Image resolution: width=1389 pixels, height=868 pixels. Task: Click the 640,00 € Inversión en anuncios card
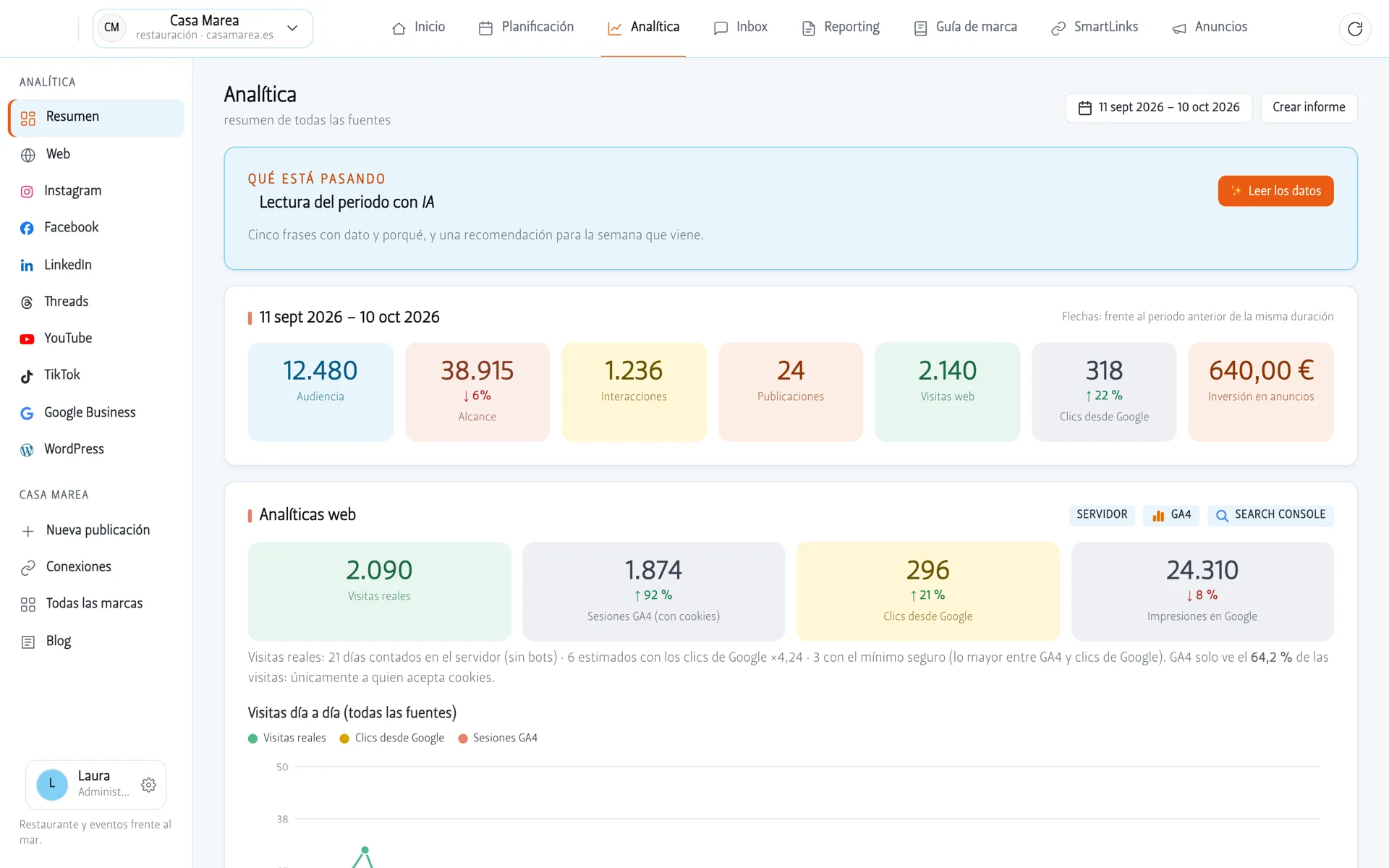click(1260, 391)
